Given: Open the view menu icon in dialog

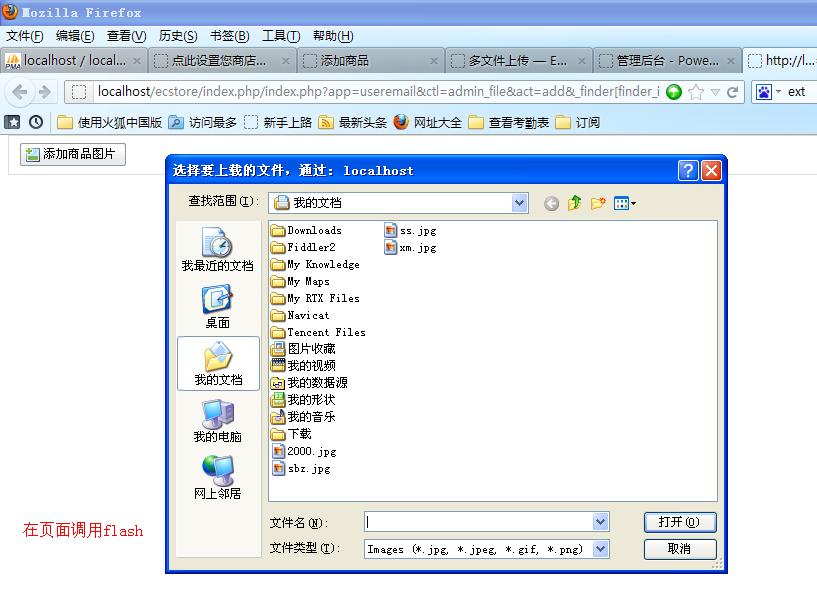Looking at the screenshot, I should click(x=625, y=203).
